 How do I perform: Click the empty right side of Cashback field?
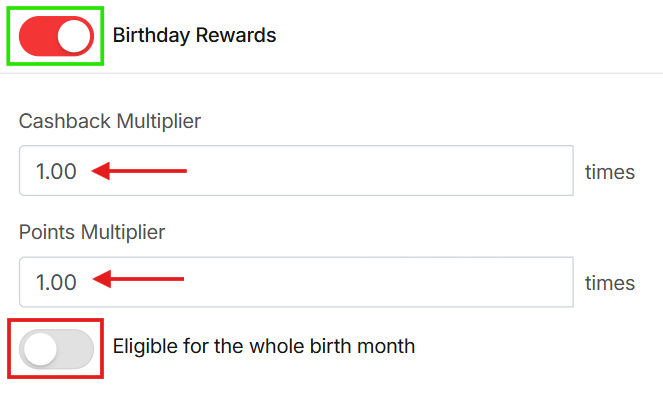(x=450, y=171)
